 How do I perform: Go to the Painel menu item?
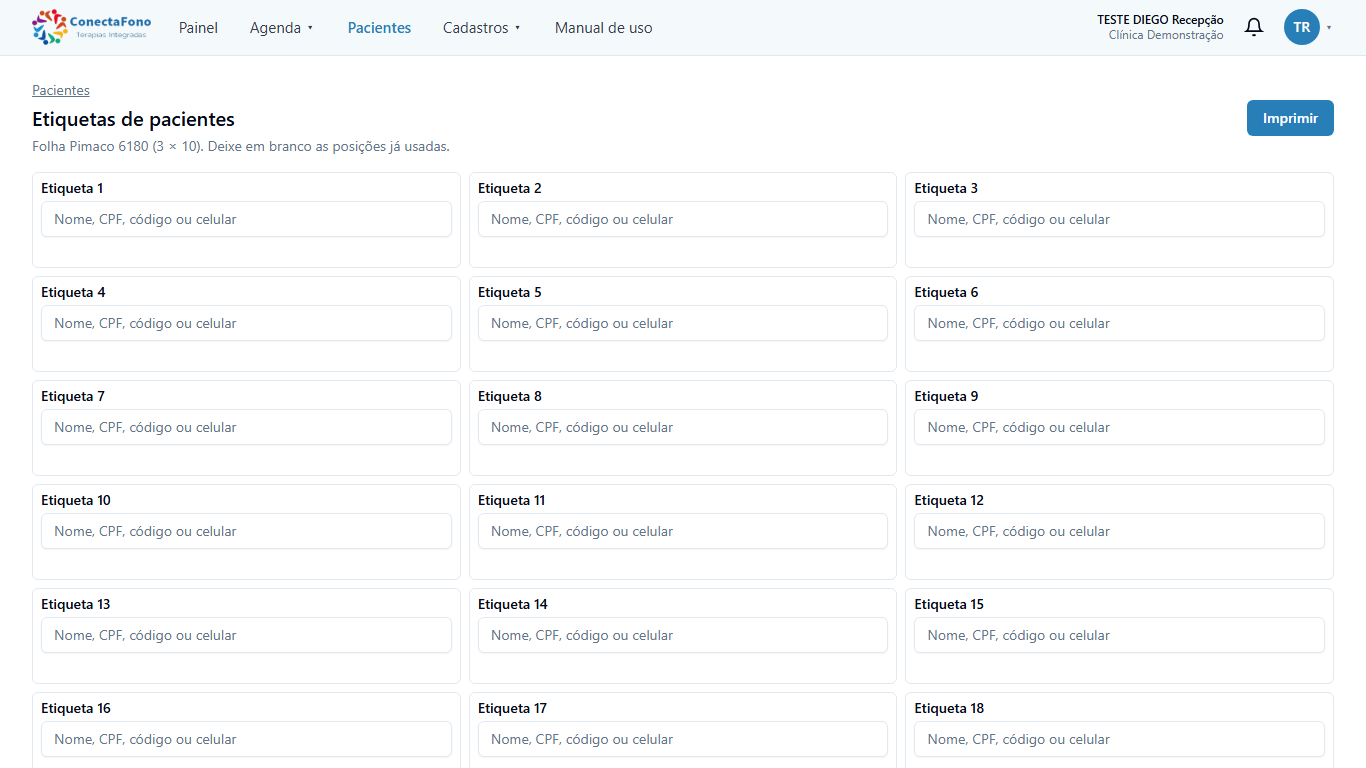coord(198,28)
